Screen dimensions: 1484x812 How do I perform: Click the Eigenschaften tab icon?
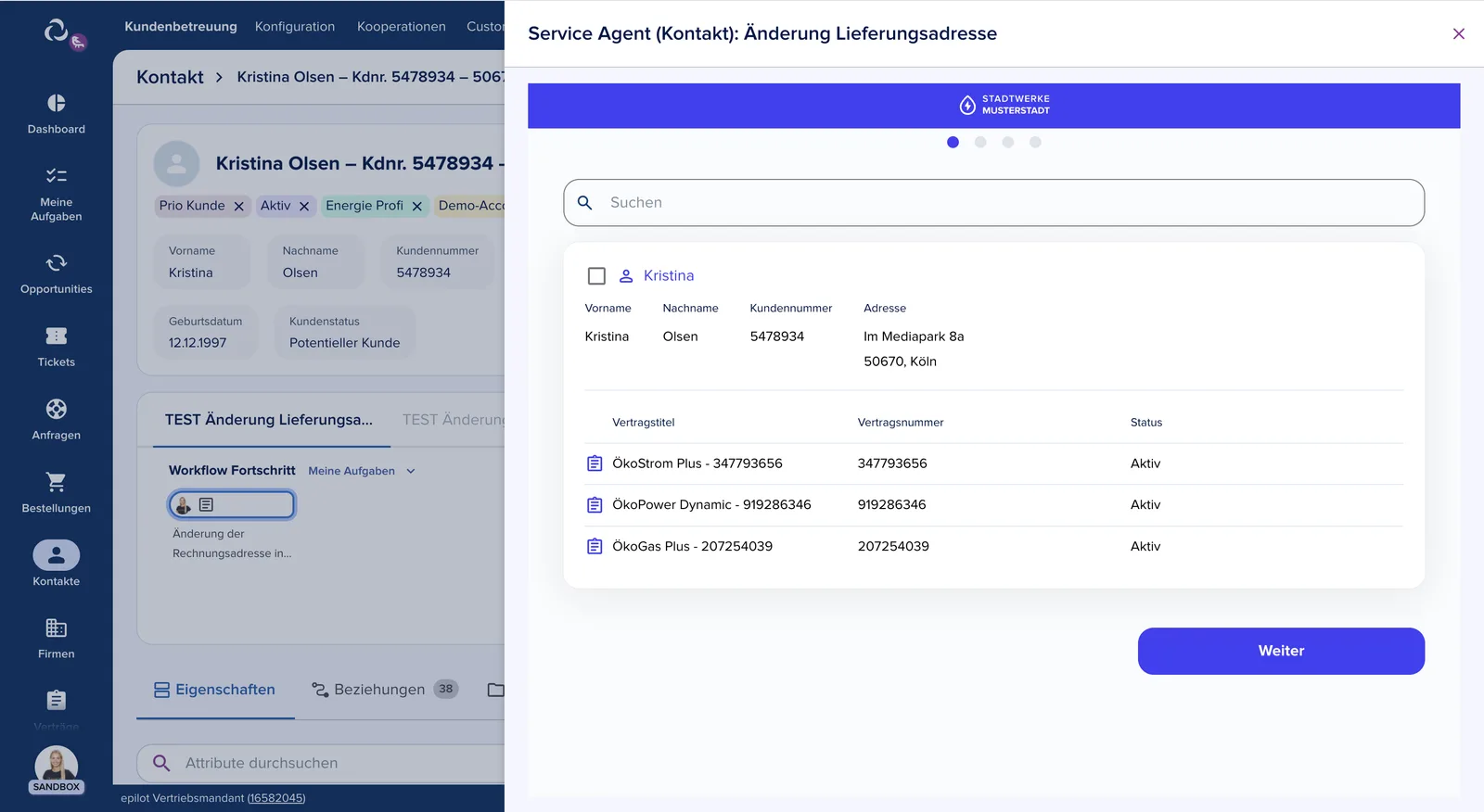[x=161, y=690]
